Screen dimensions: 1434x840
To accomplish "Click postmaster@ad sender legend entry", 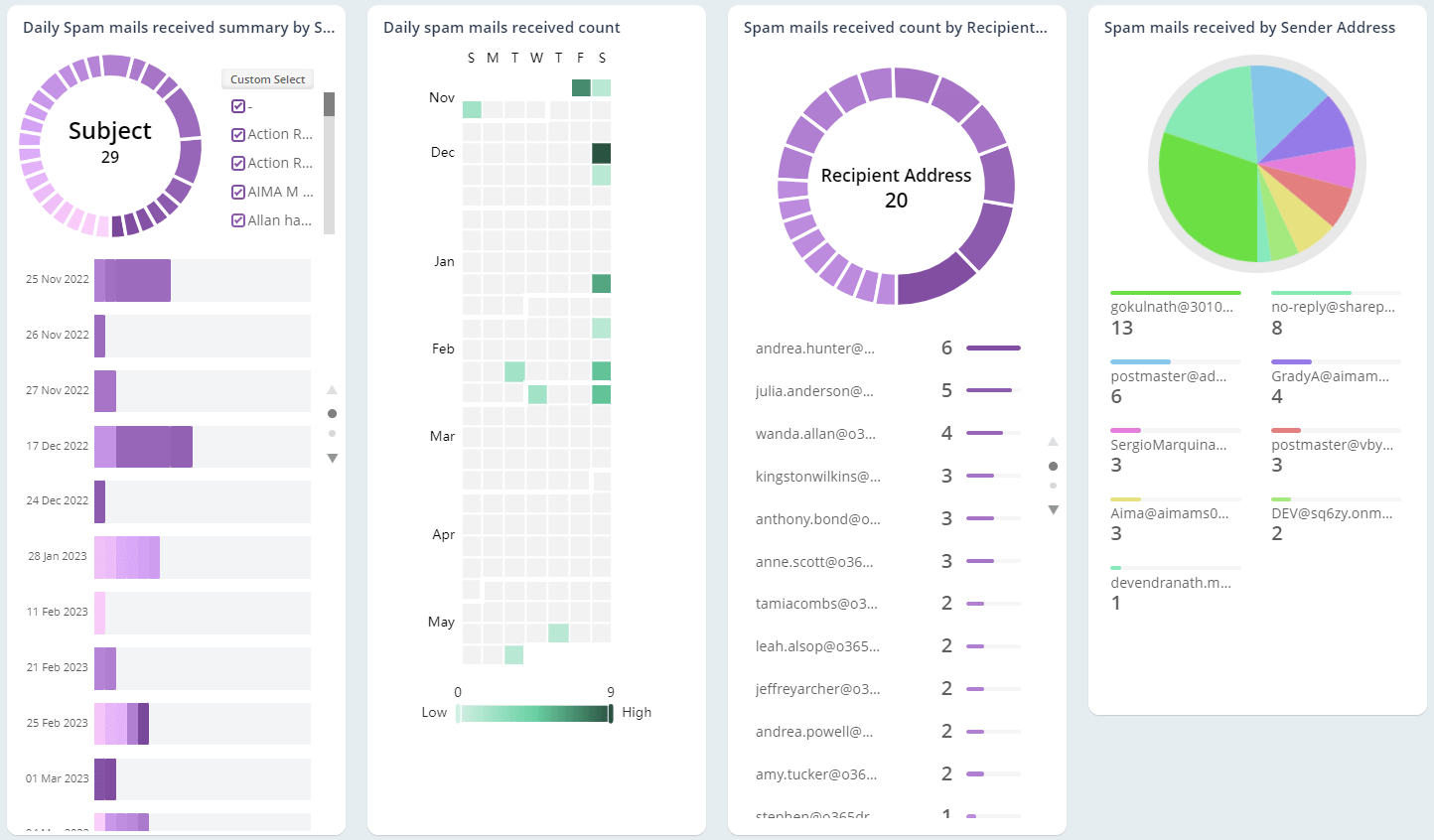I will (x=1168, y=376).
